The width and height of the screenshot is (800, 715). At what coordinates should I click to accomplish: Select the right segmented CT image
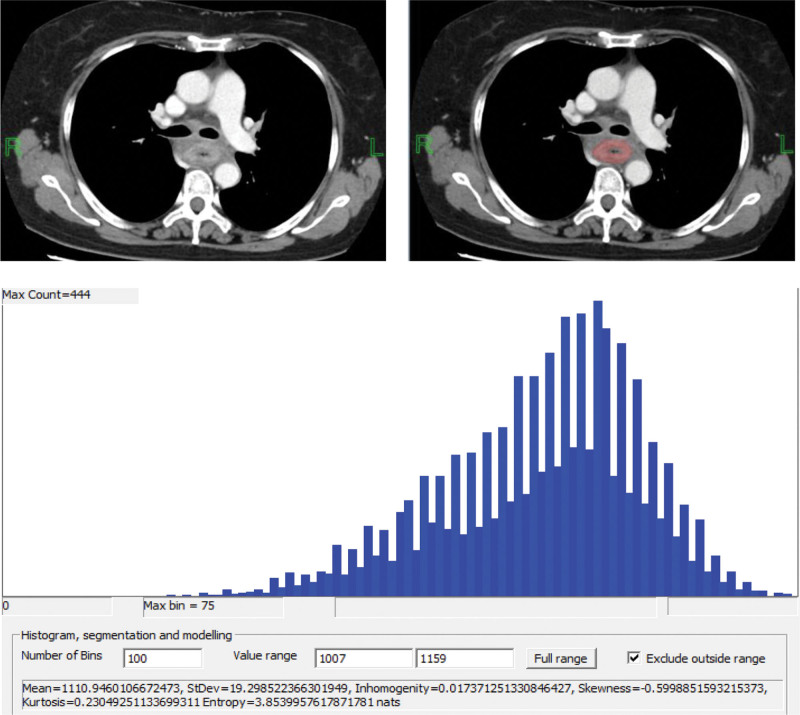click(604, 130)
